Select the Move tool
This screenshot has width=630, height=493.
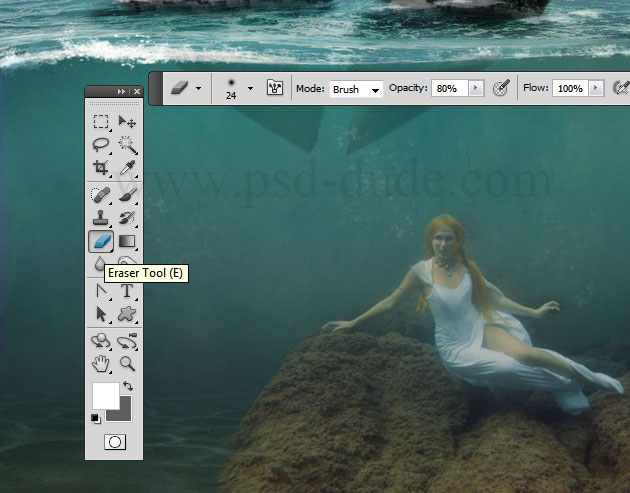[127, 122]
